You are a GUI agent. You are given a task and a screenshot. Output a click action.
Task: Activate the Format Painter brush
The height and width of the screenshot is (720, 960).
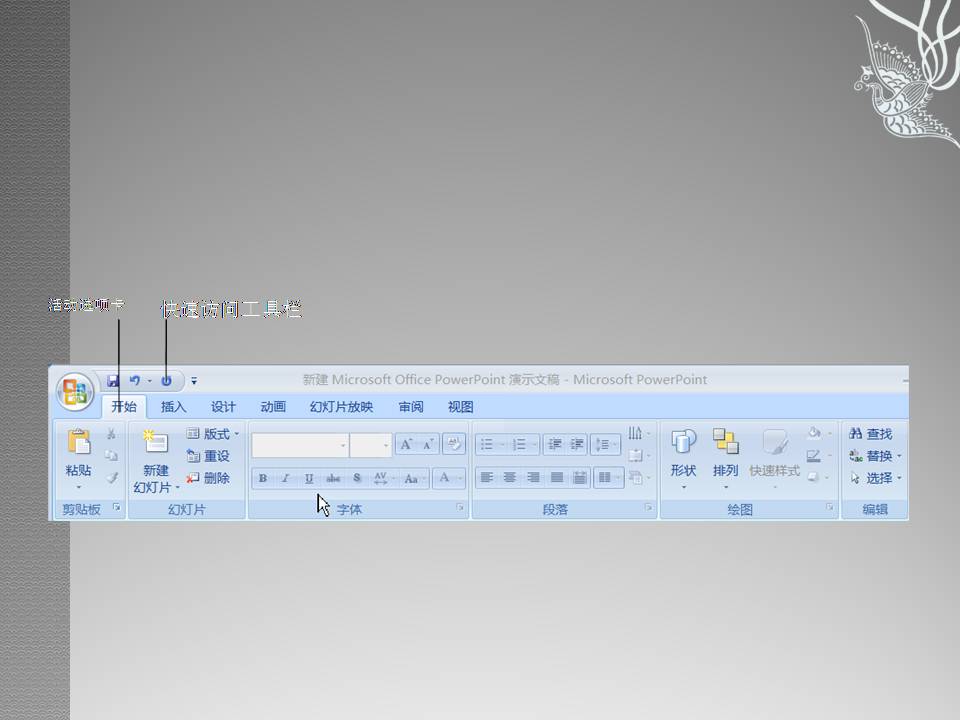coord(111,478)
